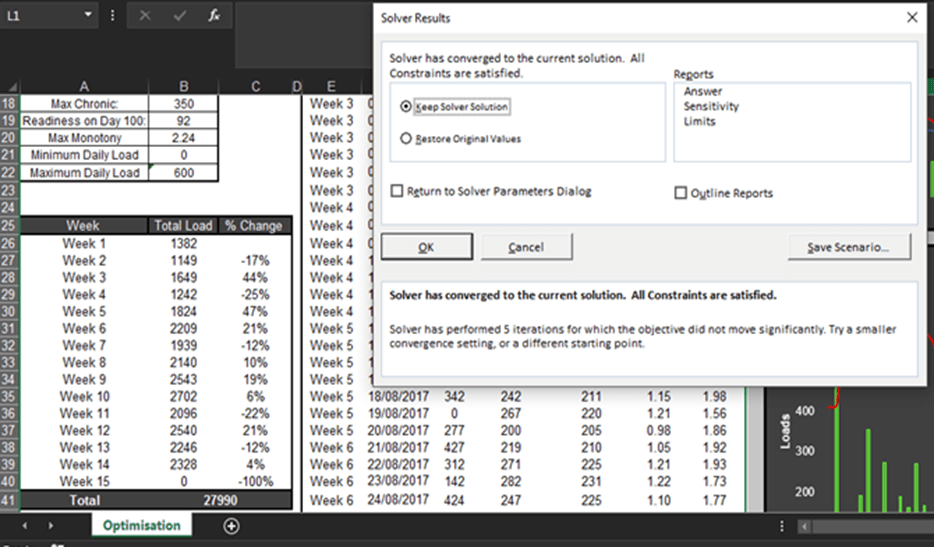Add a new sheet with plus icon

(x=231, y=526)
